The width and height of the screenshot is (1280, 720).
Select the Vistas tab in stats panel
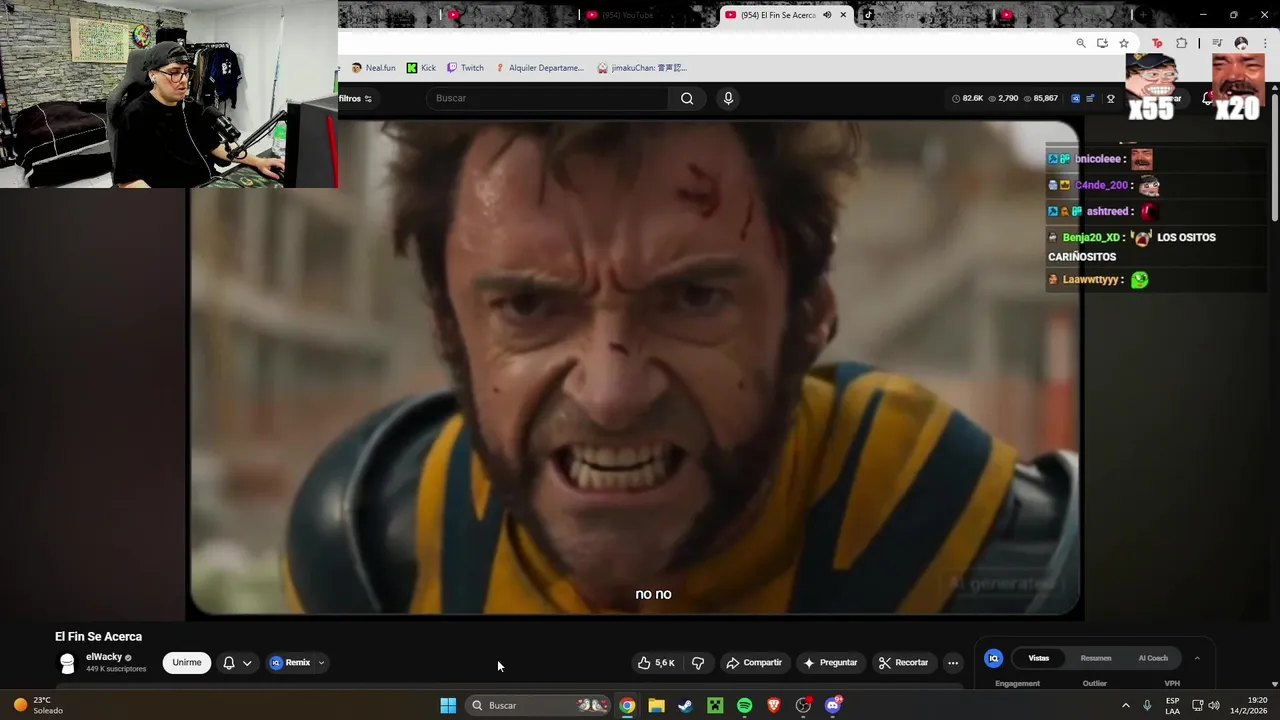point(1039,658)
